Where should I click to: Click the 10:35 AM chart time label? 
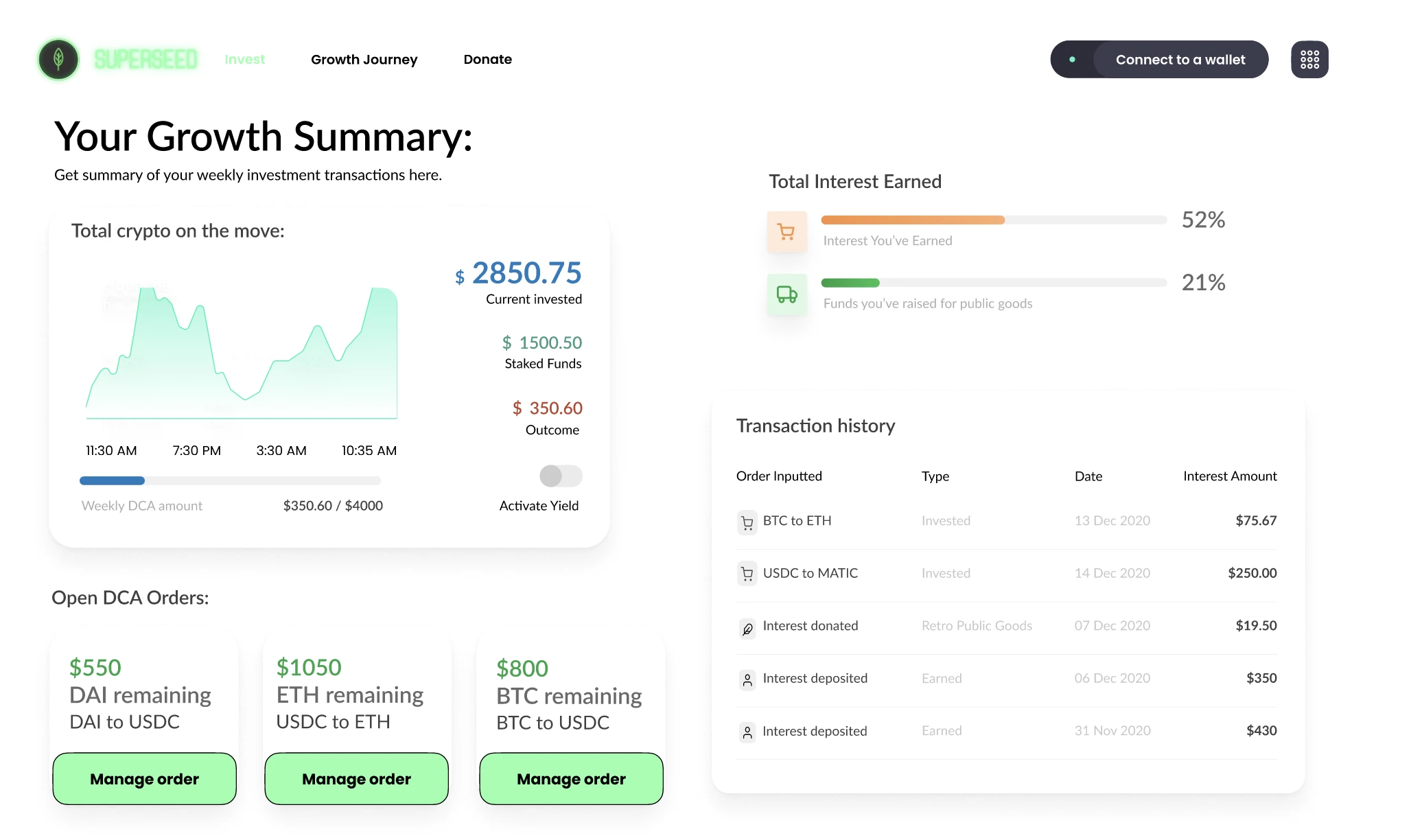click(x=369, y=451)
